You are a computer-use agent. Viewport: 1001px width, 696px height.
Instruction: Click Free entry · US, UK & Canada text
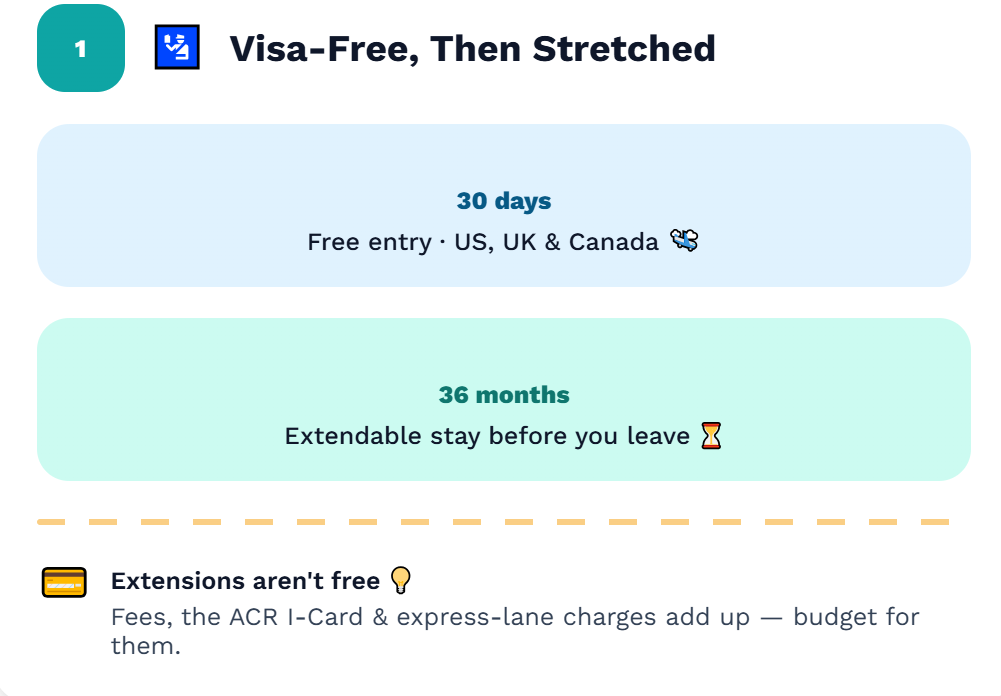coord(483,242)
